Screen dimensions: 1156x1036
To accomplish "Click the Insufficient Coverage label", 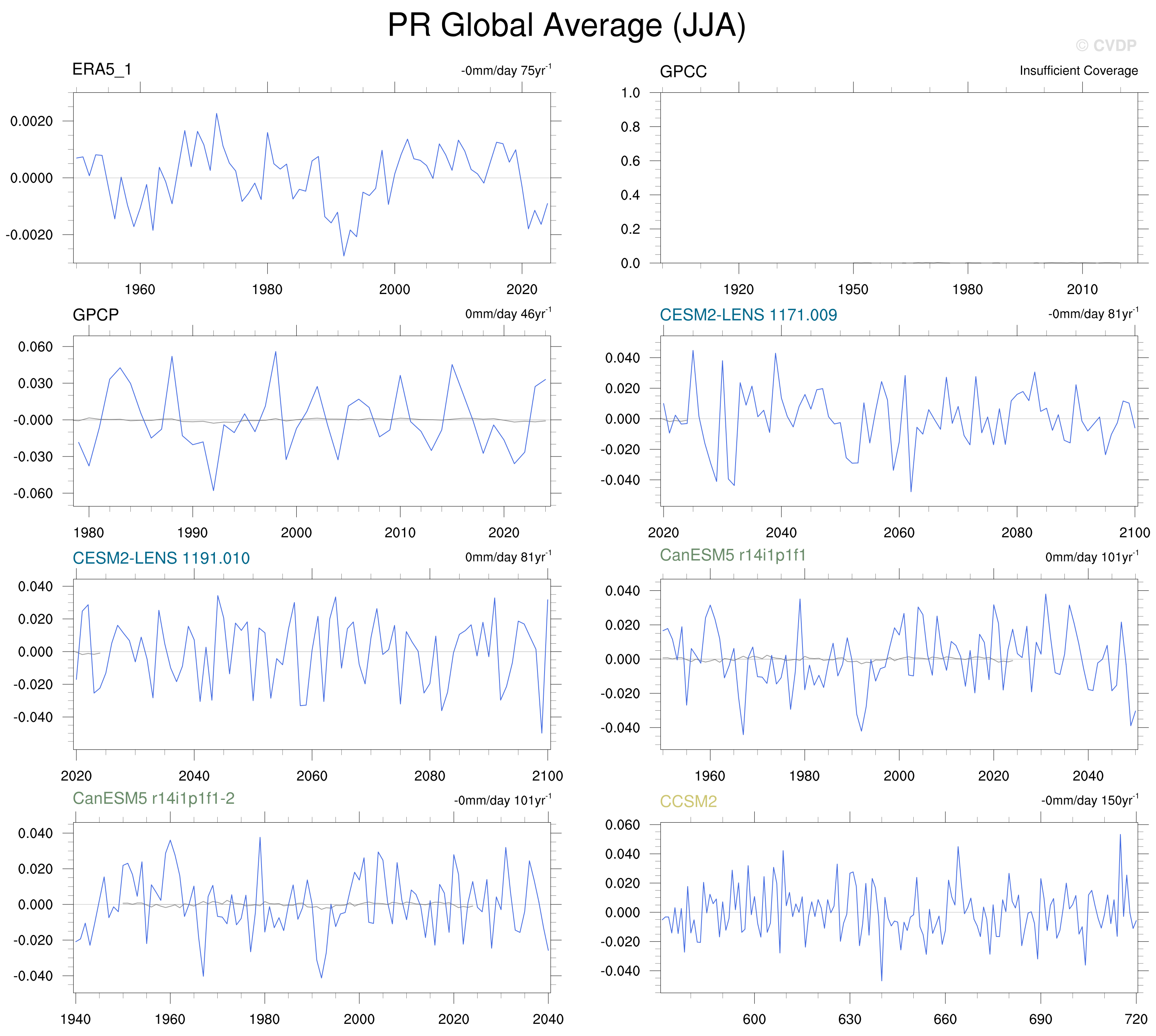I will tap(1078, 70).
